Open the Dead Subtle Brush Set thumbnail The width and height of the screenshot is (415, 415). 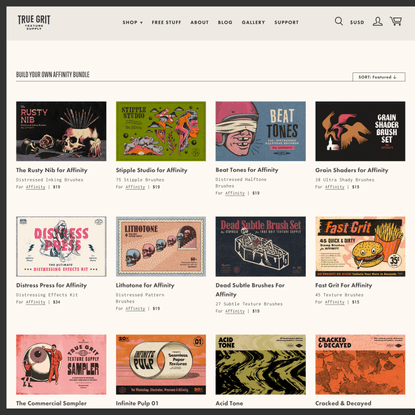(x=260, y=246)
